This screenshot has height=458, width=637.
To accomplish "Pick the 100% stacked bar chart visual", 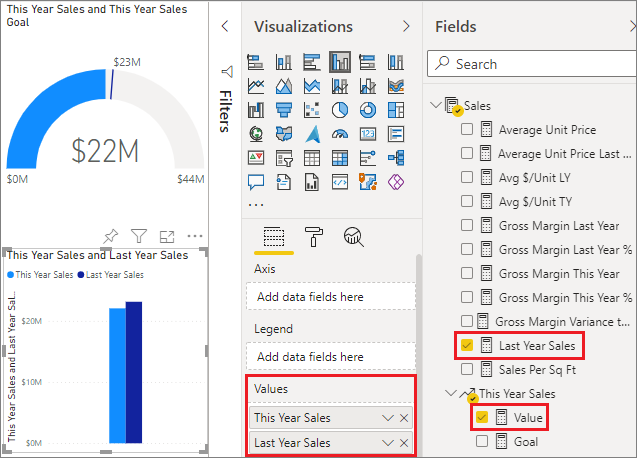I will tap(368, 62).
